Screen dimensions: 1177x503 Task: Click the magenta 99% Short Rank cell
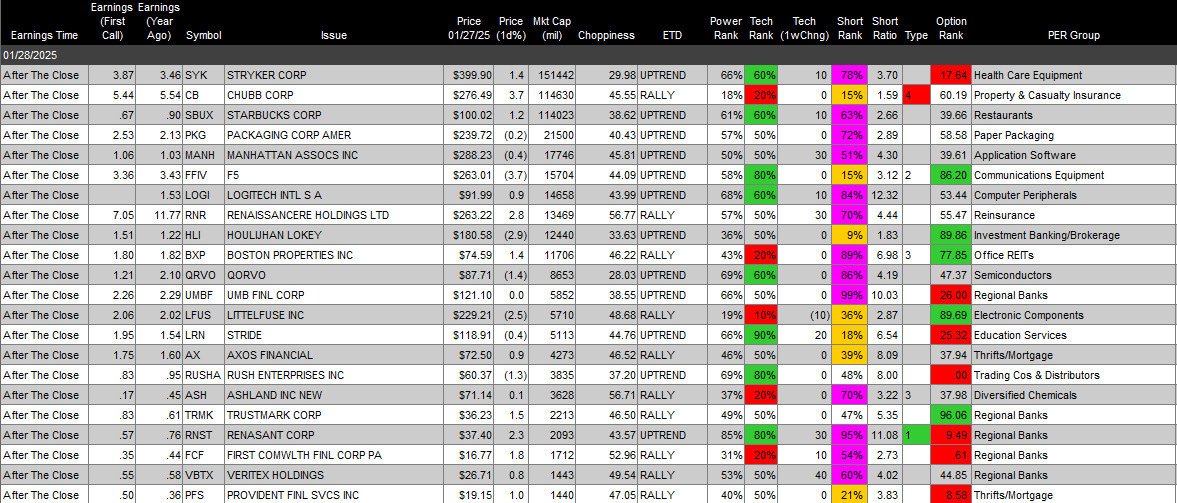coord(850,295)
